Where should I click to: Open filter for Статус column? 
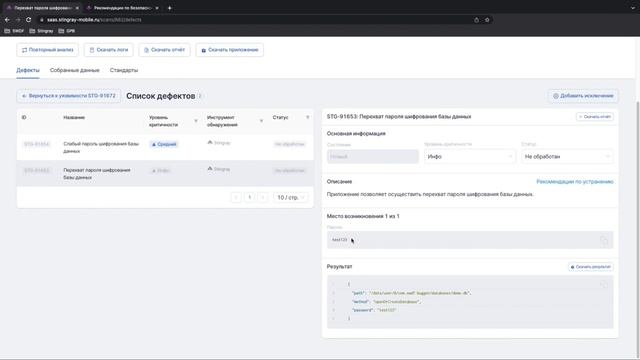click(x=308, y=118)
